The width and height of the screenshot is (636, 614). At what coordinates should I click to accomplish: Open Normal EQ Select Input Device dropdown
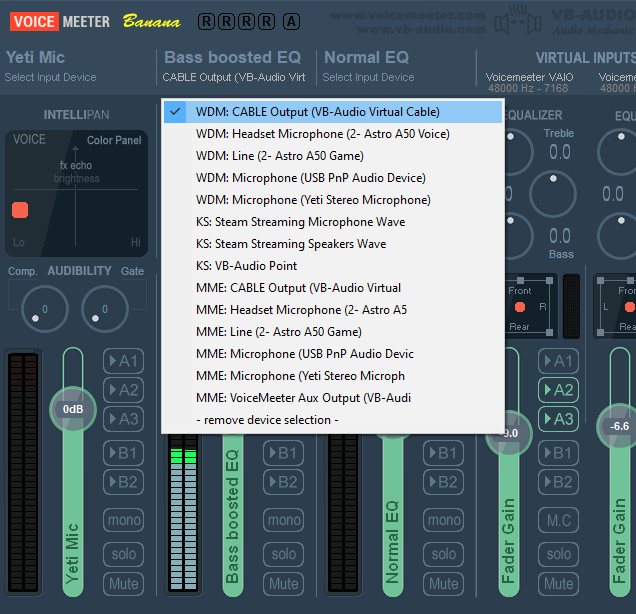[368, 77]
